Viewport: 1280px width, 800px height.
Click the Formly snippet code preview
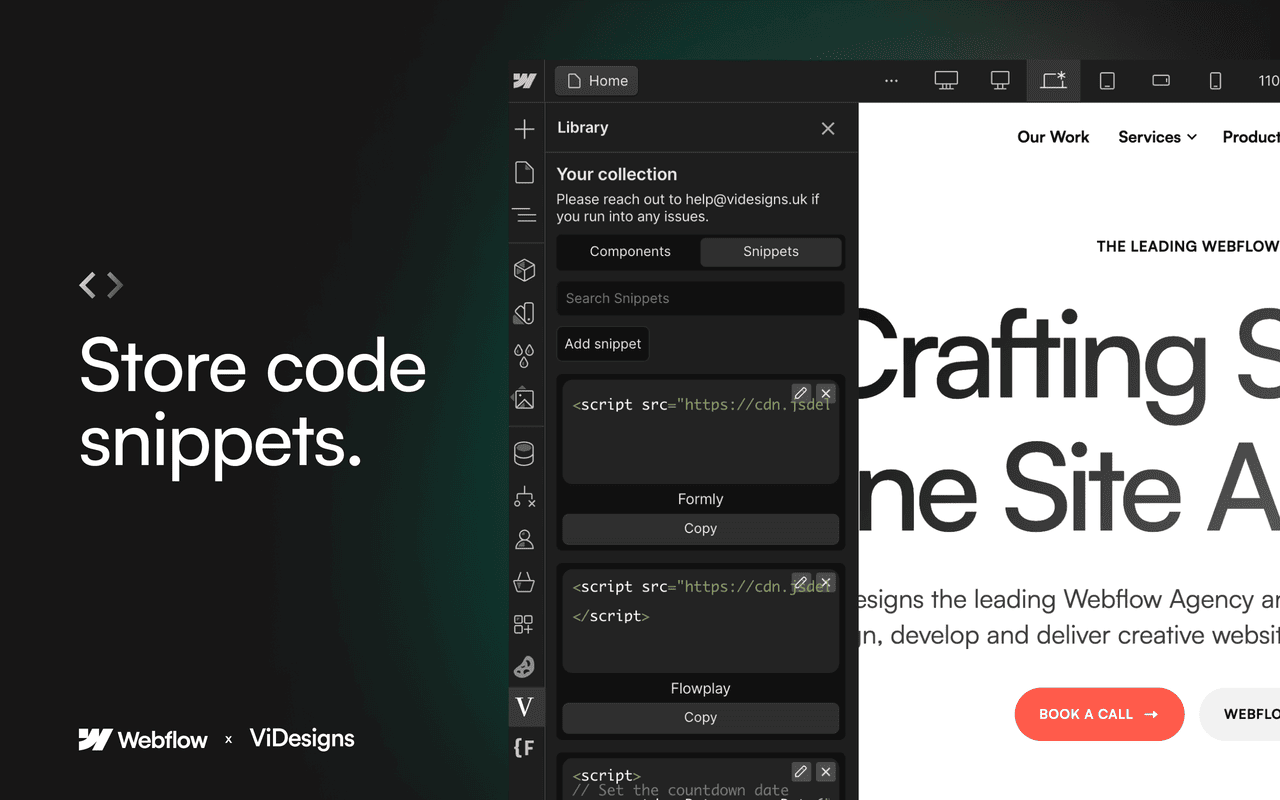click(701, 432)
